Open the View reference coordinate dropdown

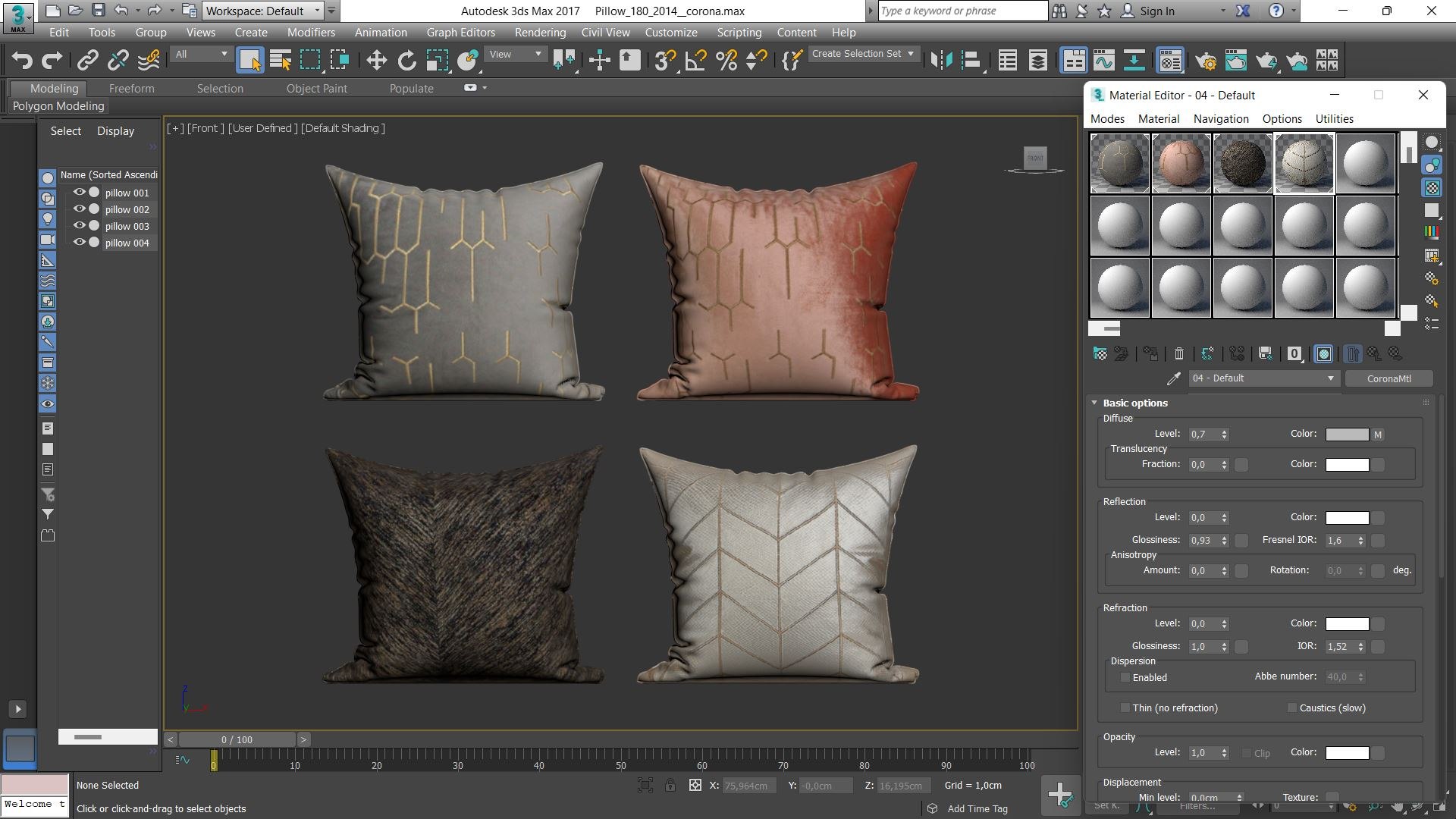click(x=515, y=55)
